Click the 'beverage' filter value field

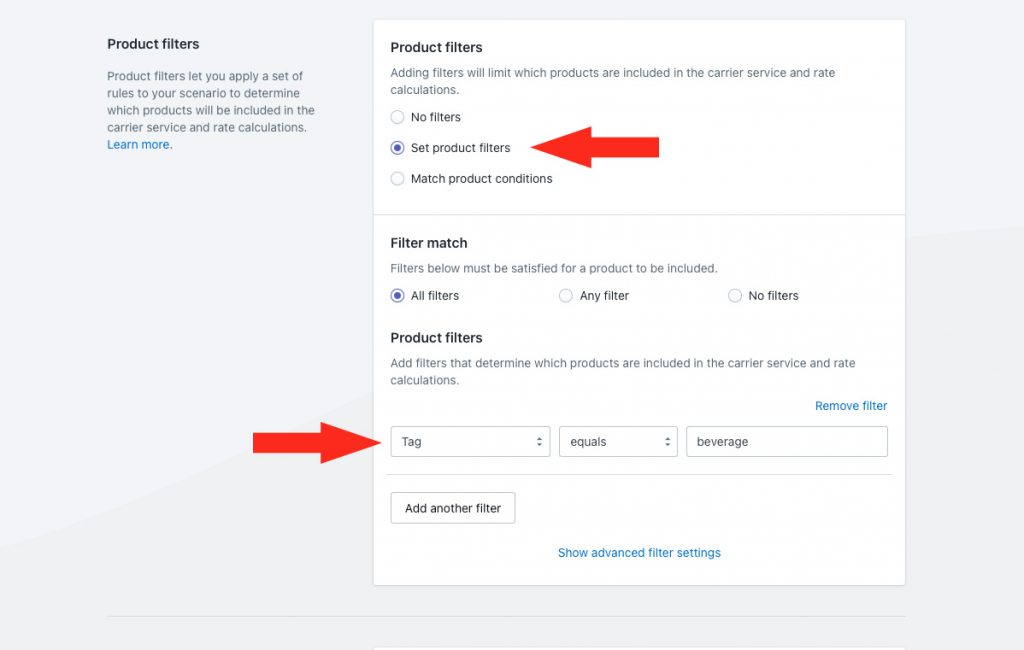click(786, 442)
